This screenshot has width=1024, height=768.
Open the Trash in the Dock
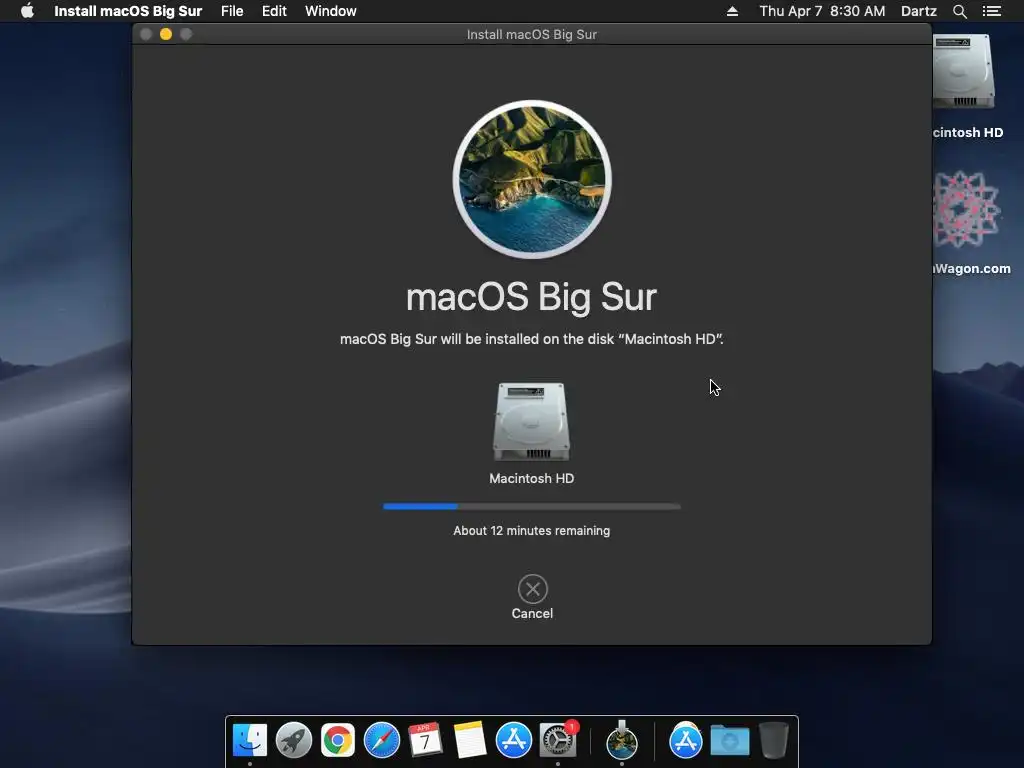[x=773, y=740]
